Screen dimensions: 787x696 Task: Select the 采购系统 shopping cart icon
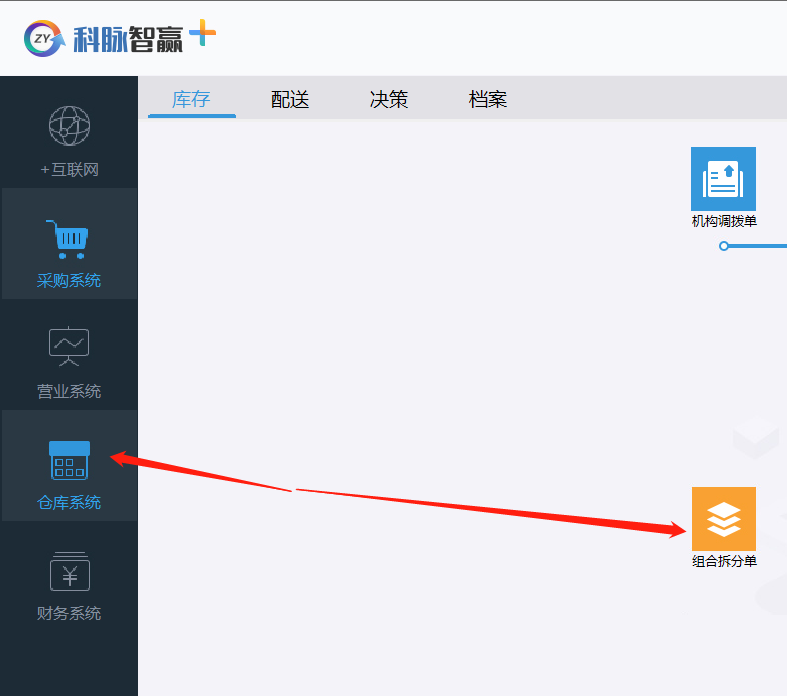tap(69, 238)
